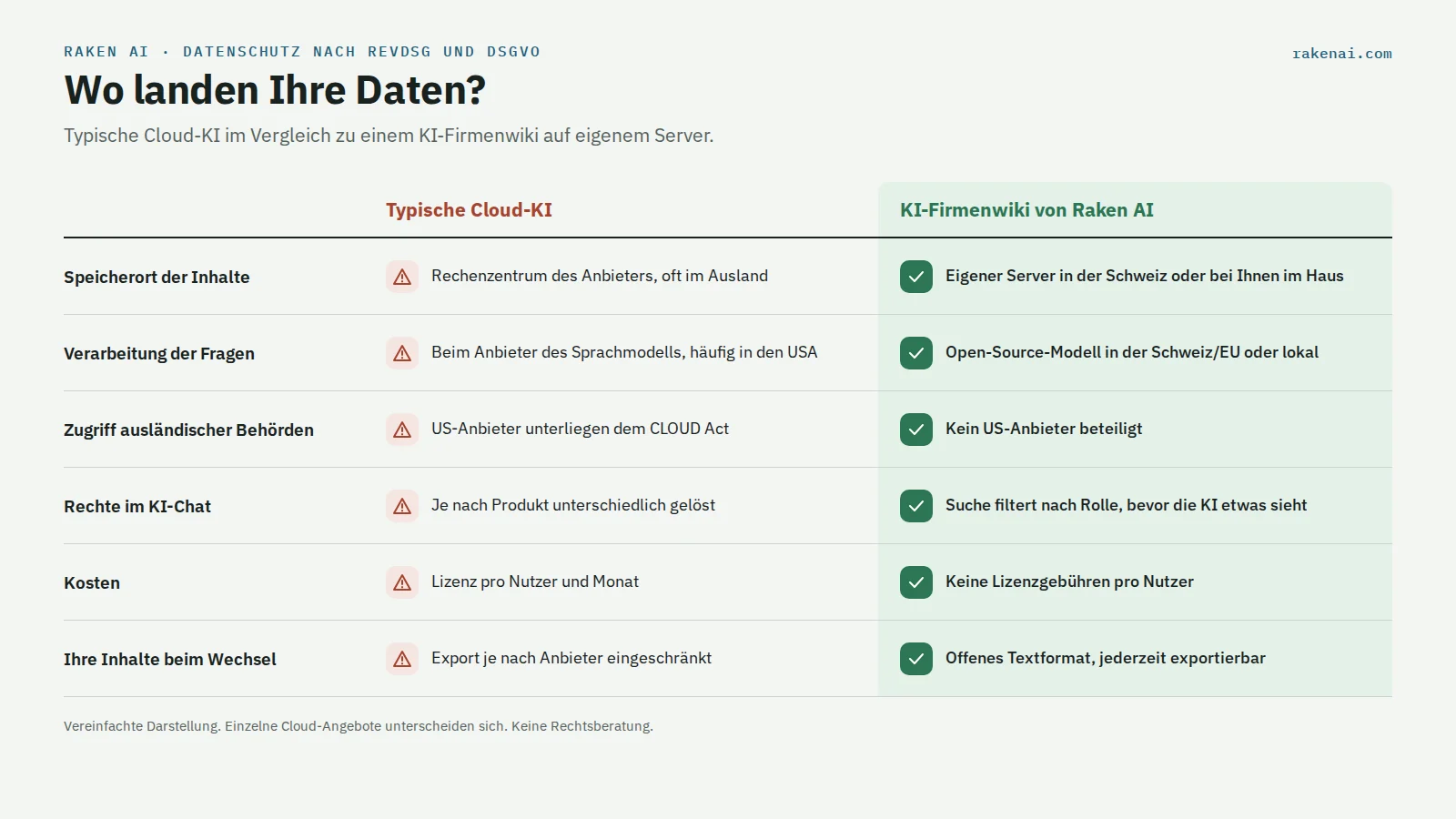
Task: Click the subtitle starting 'Typische Cloud-KI im Vergleich'
Action: click(x=389, y=136)
